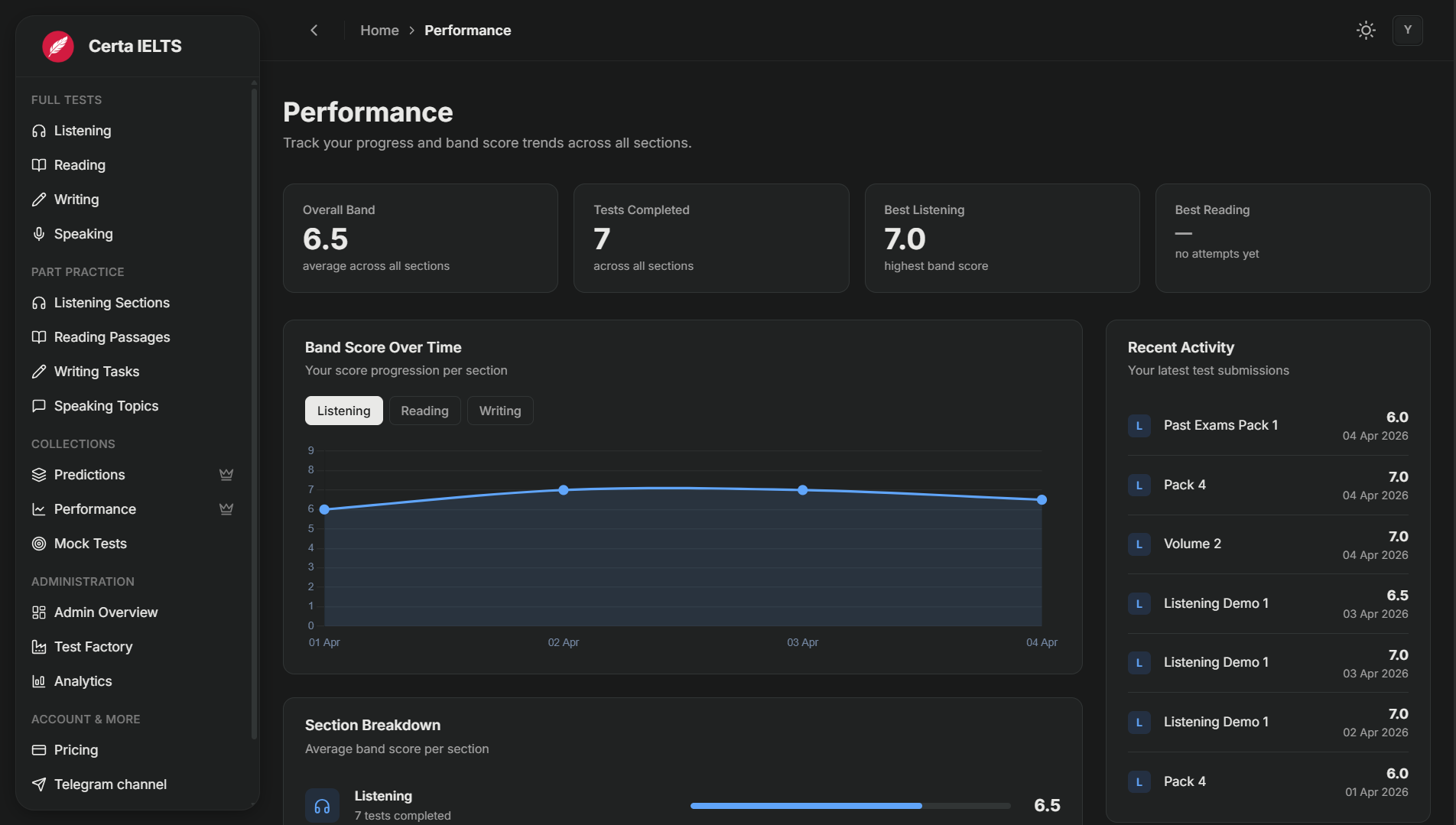Viewport: 1456px width, 825px height.
Task: Click the book icon beside Reading Passages
Action: pos(39,337)
